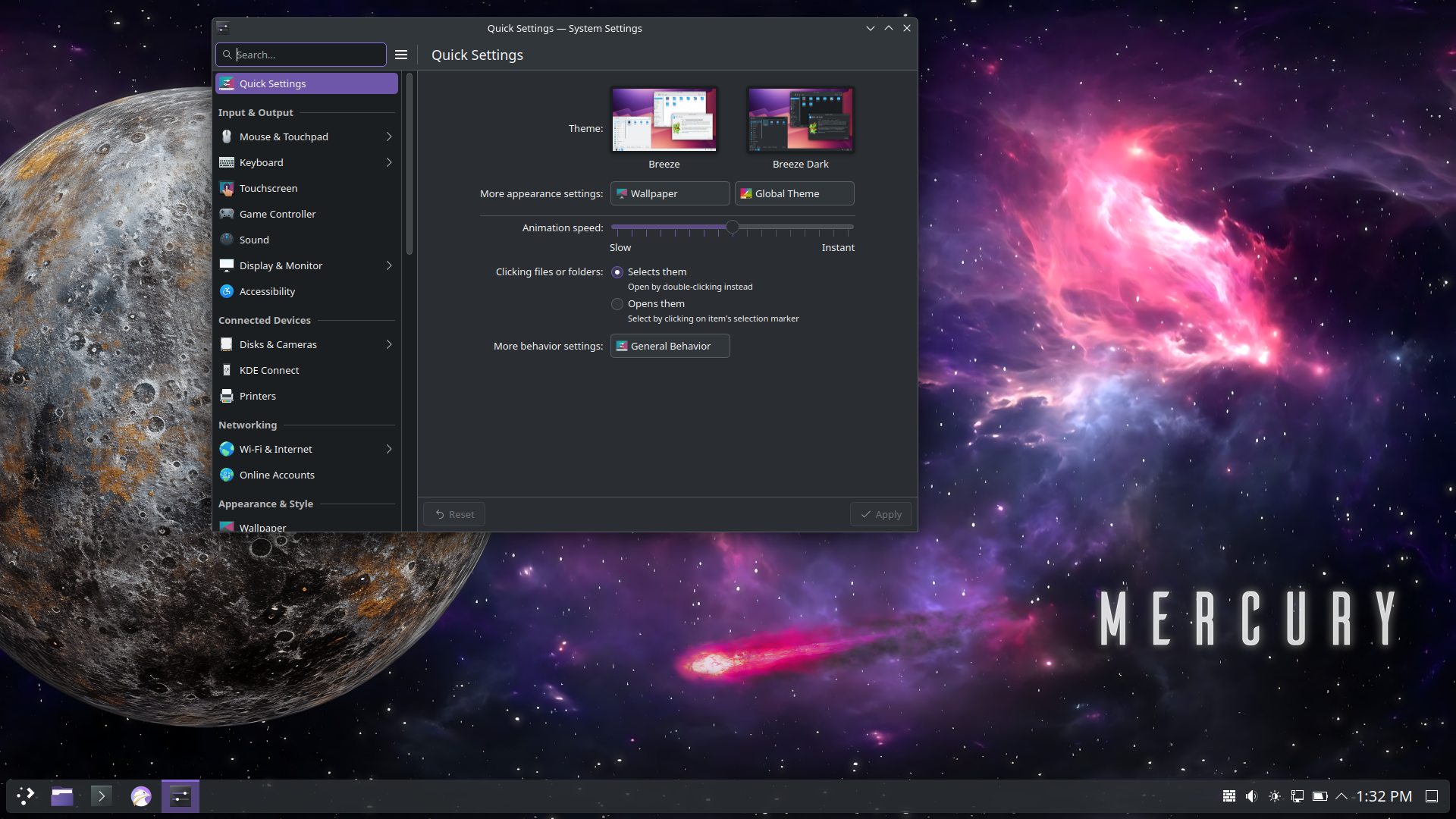The image size is (1456, 819).
Task: Expand the Keyboard submenu chevron
Action: pyautogui.click(x=389, y=162)
